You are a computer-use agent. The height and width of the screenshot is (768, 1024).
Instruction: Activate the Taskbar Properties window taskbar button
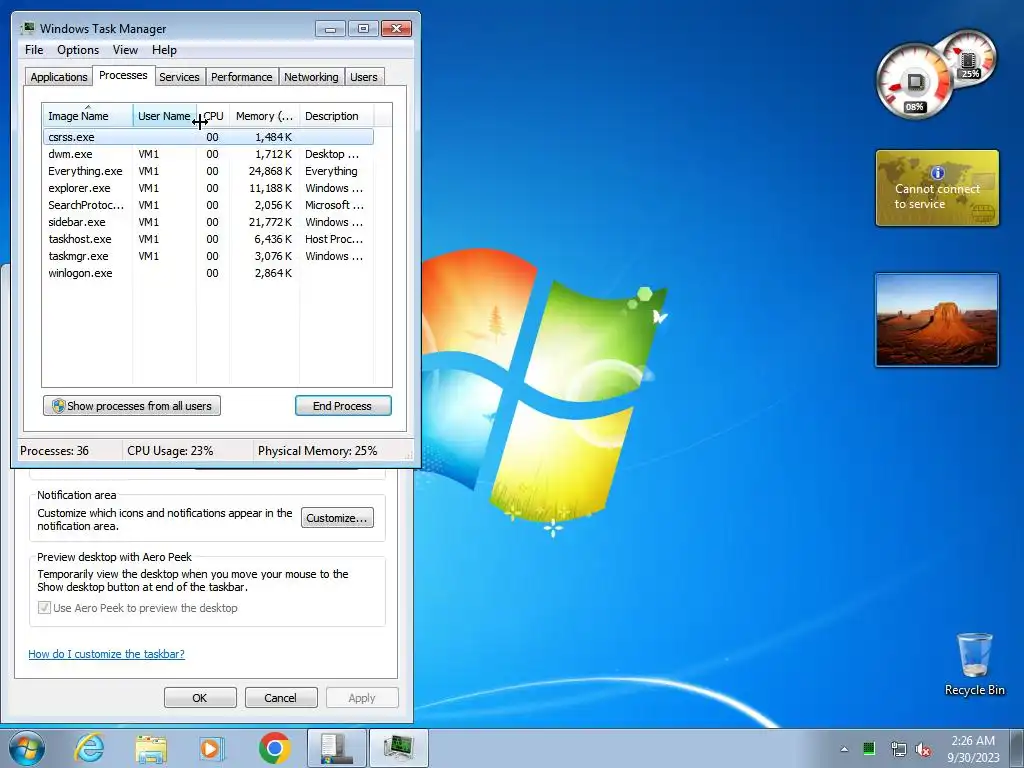[x=336, y=748]
